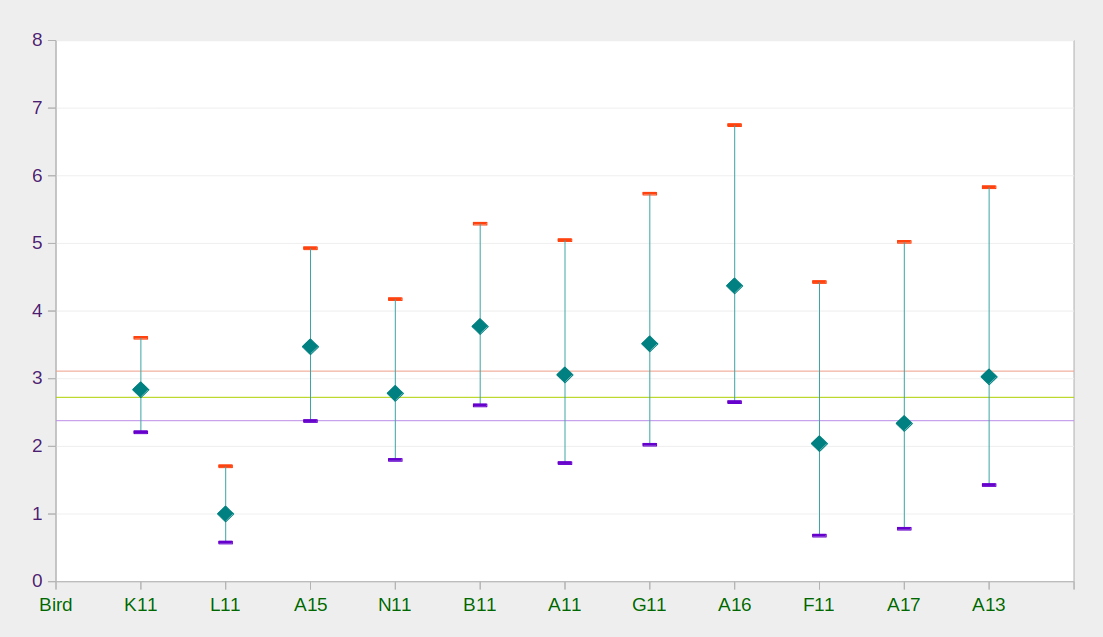This screenshot has height=637, width=1103.
Task: Click the G11 diamond data point
Action: click(650, 344)
